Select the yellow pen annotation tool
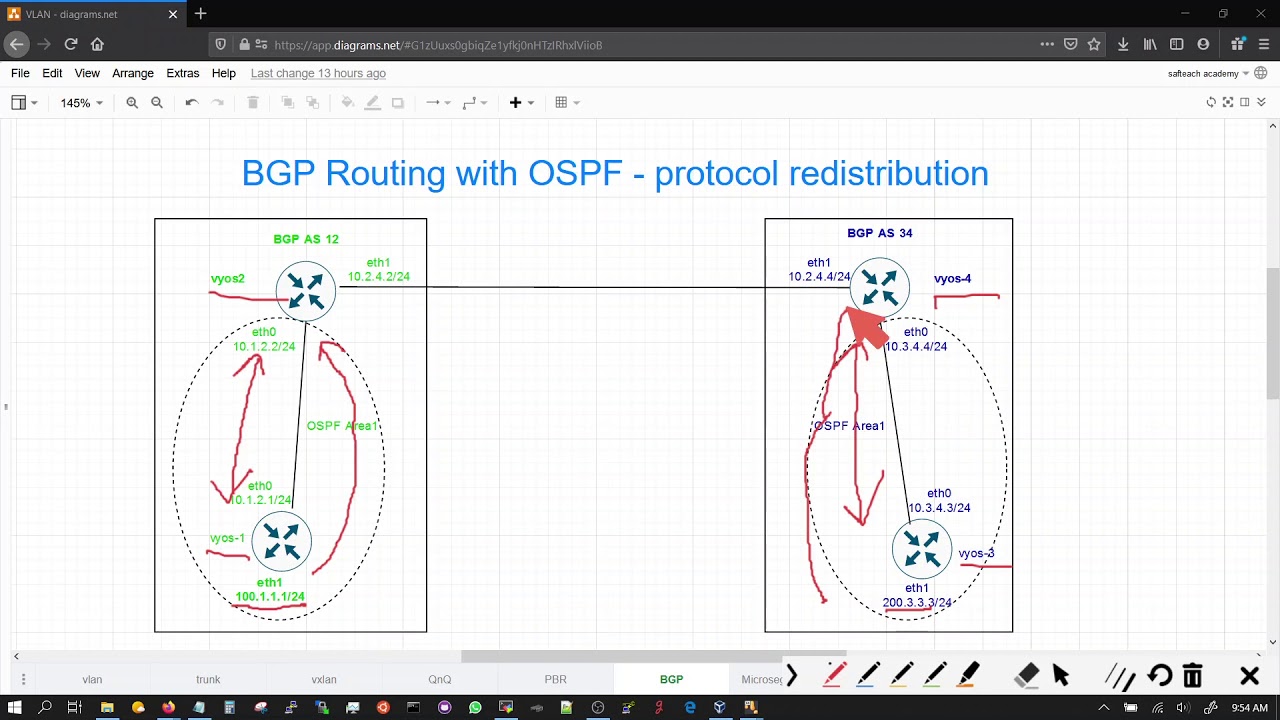Image resolution: width=1280 pixels, height=720 pixels. coord(902,677)
